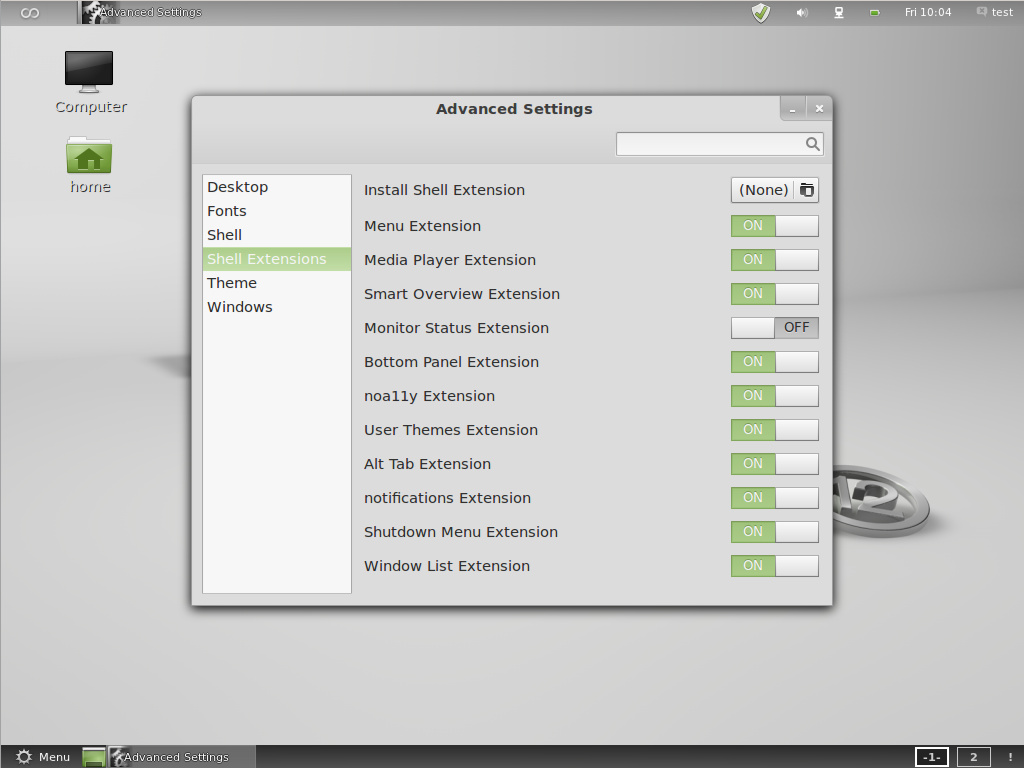Click the search magnifier icon in Advanced Settings

click(x=812, y=144)
